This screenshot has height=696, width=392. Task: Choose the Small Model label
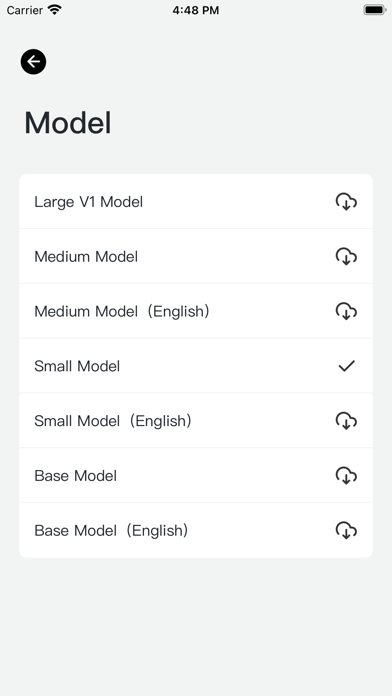tap(77, 366)
